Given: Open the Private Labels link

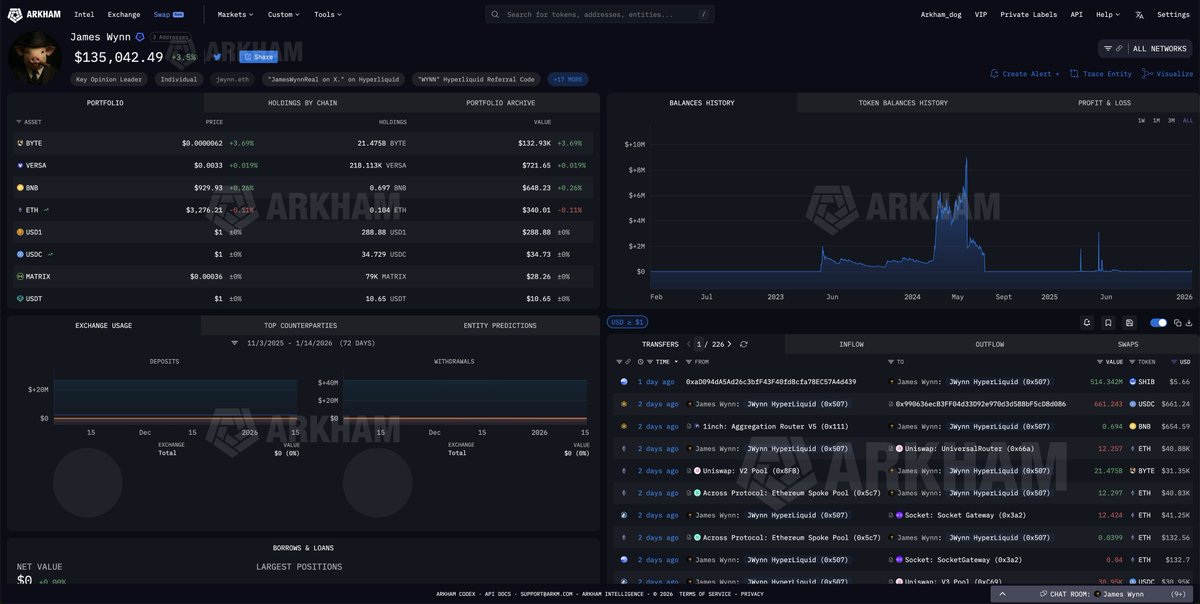Looking at the screenshot, I should (1028, 15).
